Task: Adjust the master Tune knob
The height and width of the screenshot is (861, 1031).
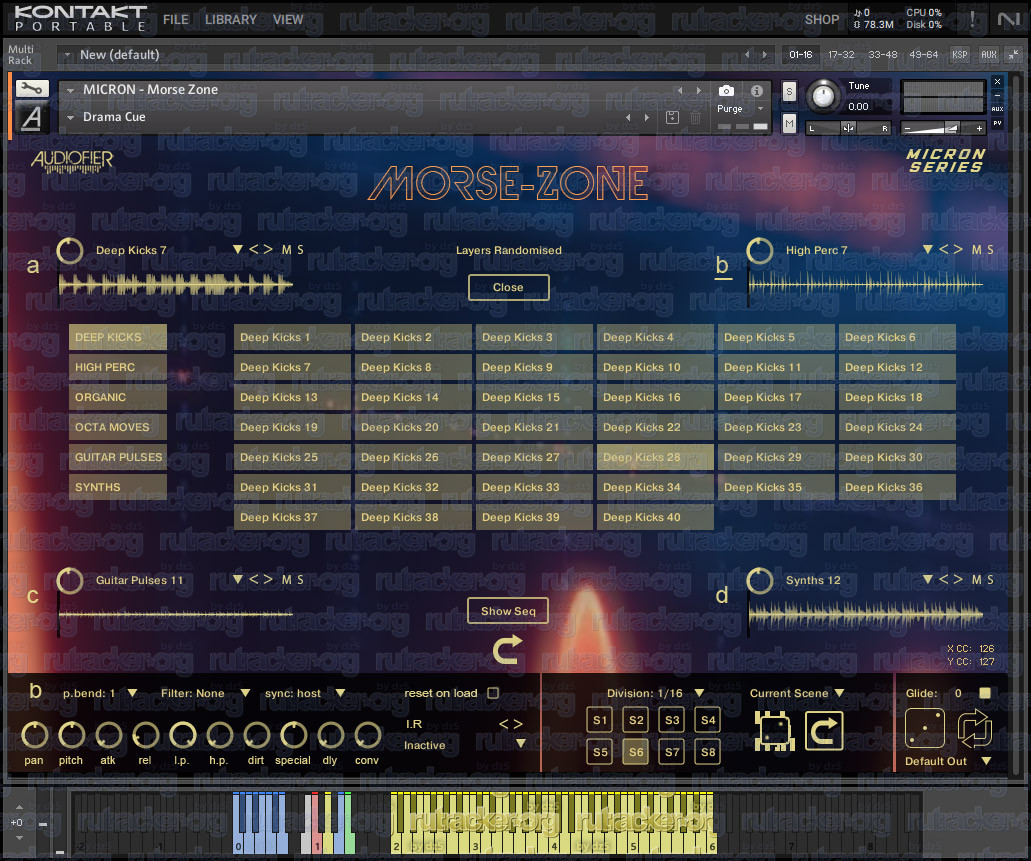Action: [823, 96]
